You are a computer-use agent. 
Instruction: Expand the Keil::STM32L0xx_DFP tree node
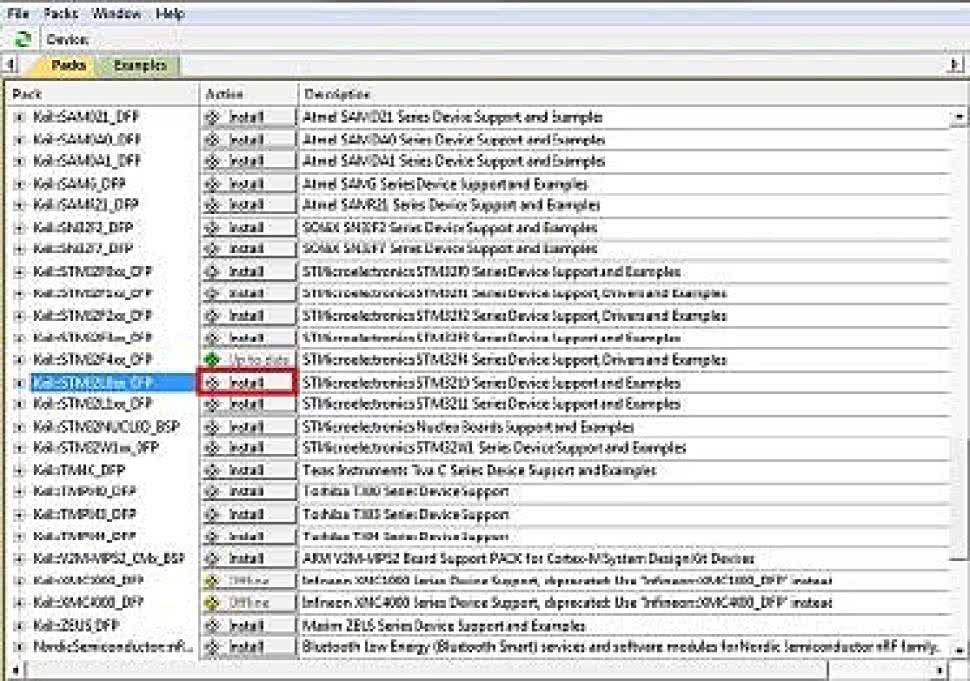tap(18, 382)
